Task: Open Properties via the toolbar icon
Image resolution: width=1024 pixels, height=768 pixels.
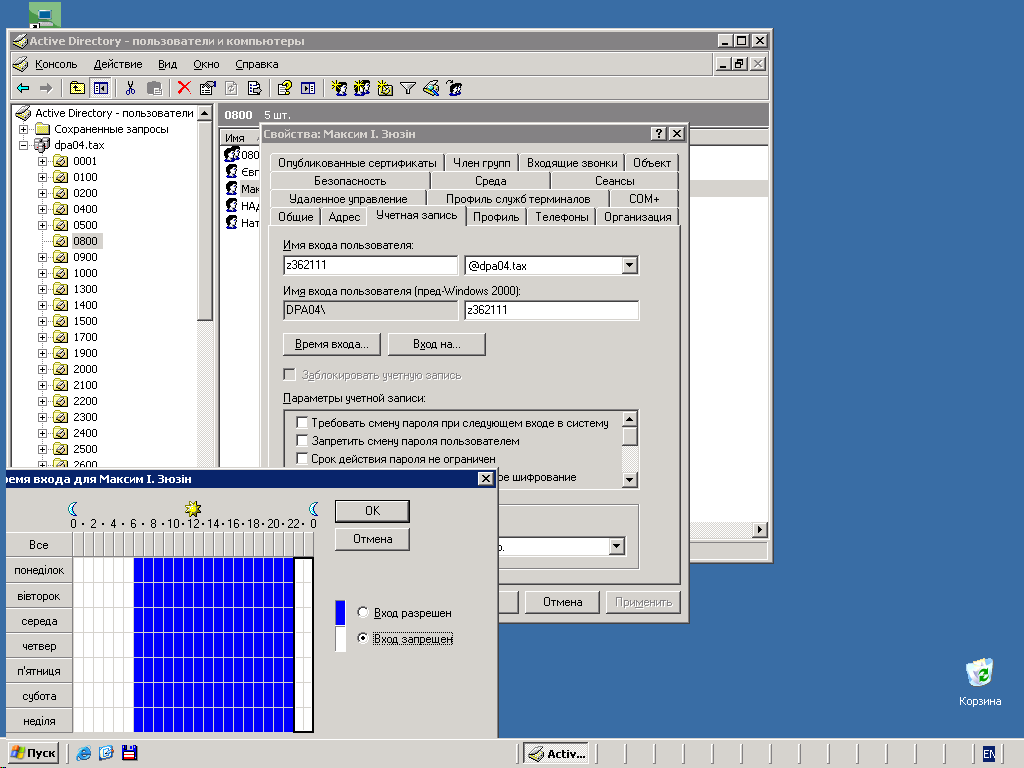Action: (208, 88)
